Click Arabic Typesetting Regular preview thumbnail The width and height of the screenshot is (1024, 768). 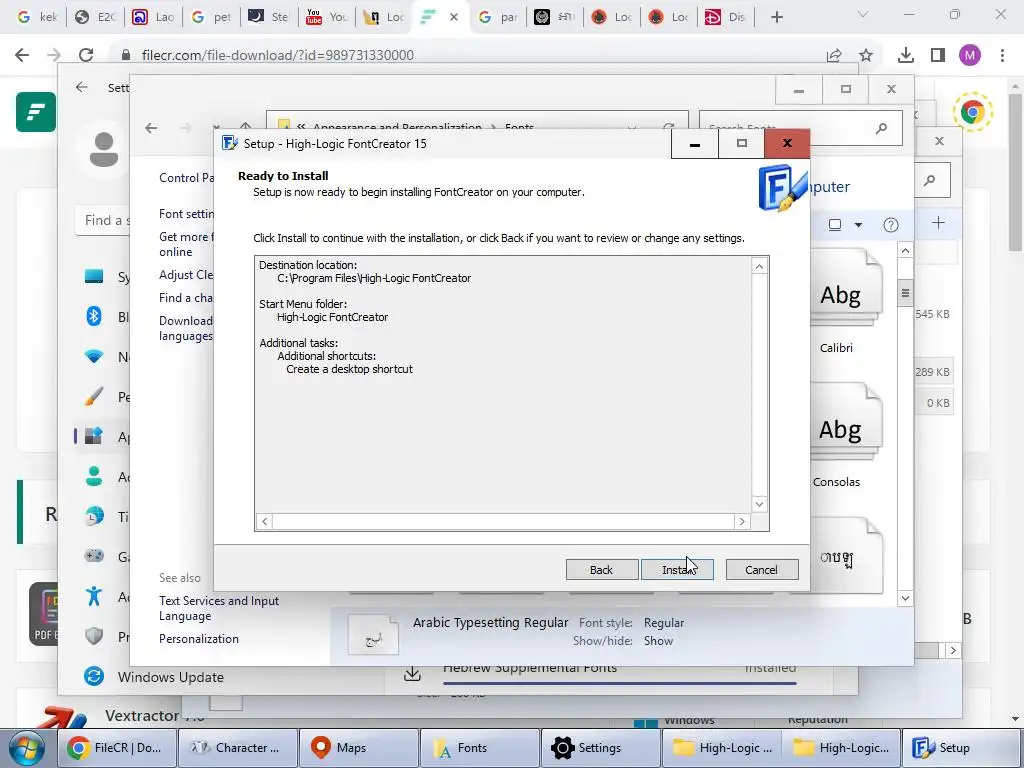(x=373, y=634)
